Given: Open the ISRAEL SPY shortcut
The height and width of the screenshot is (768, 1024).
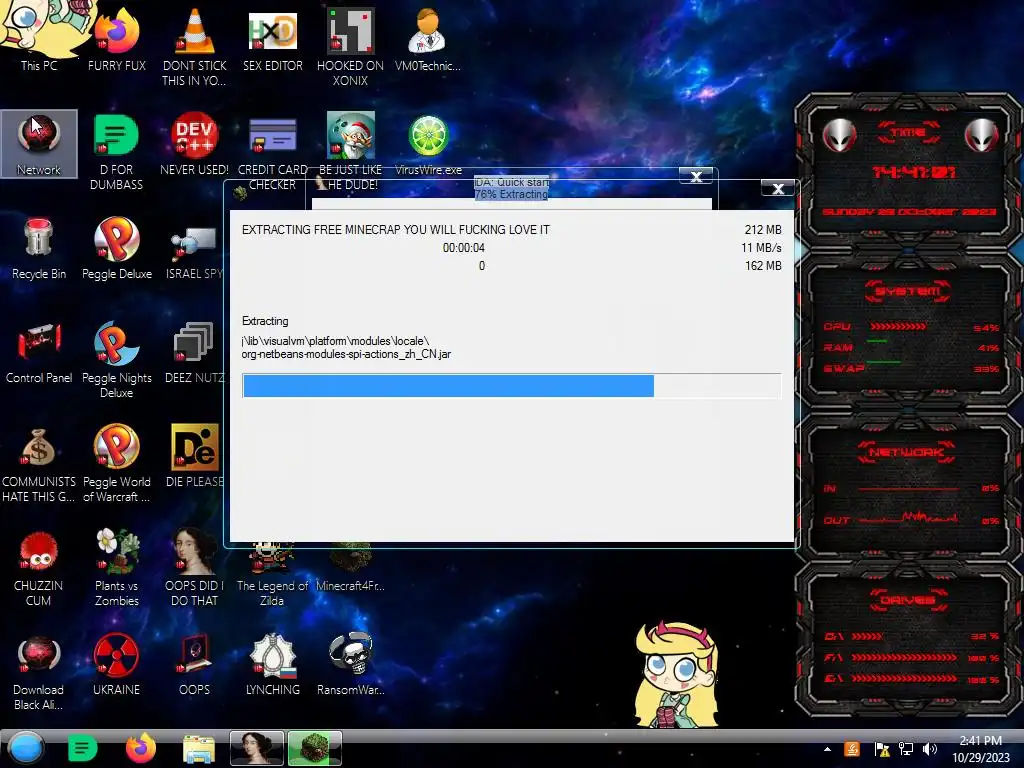Looking at the screenshot, I should click(194, 253).
